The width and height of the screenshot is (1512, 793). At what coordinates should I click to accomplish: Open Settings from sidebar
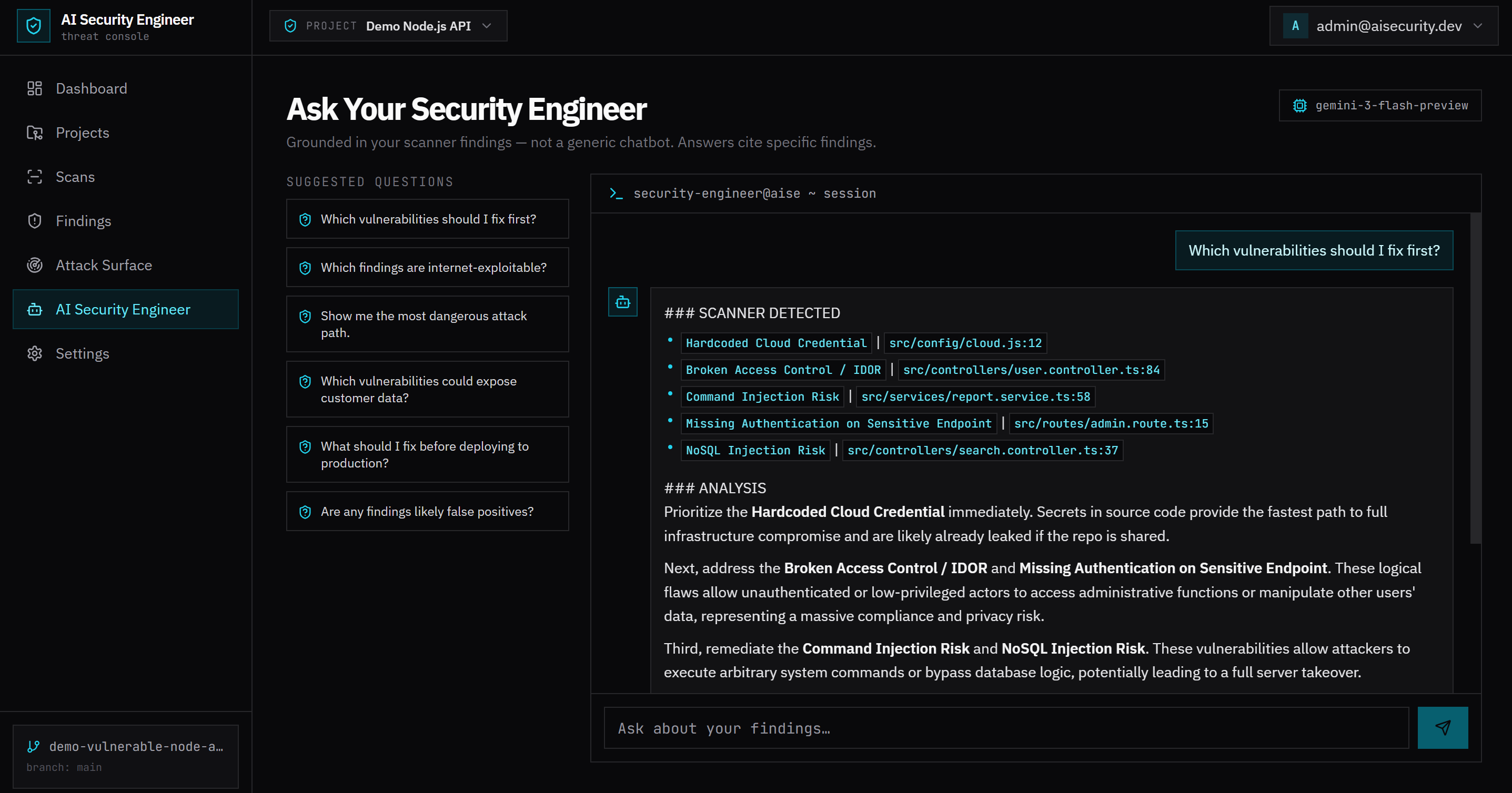coord(126,354)
